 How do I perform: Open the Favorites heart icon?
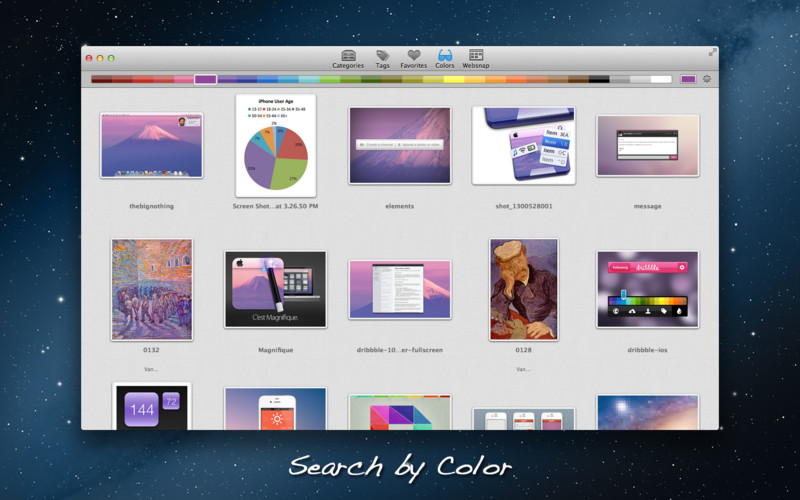pyautogui.click(x=413, y=57)
